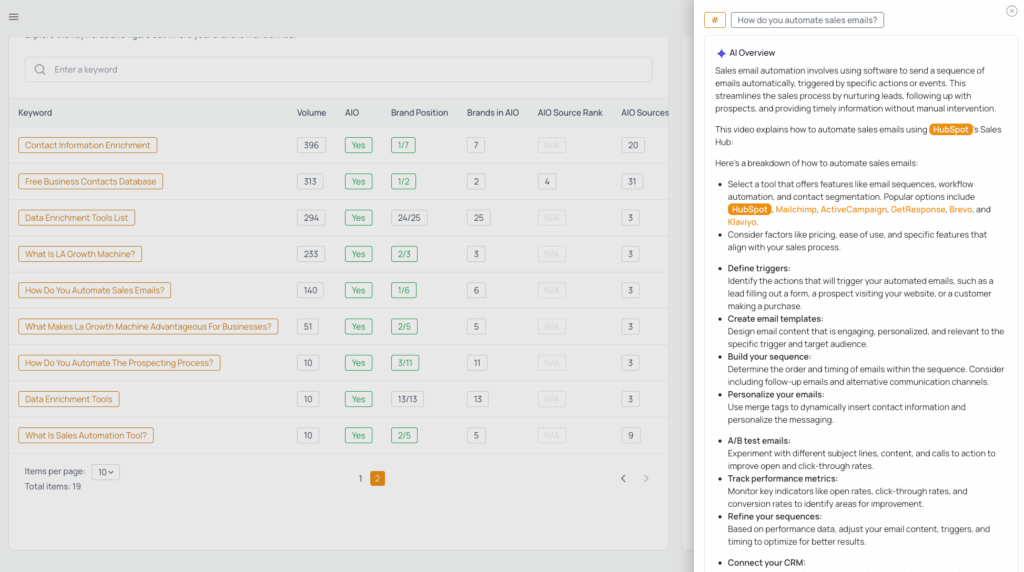
Task: Click brand position 2/3 badge
Action: click(x=404, y=254)
